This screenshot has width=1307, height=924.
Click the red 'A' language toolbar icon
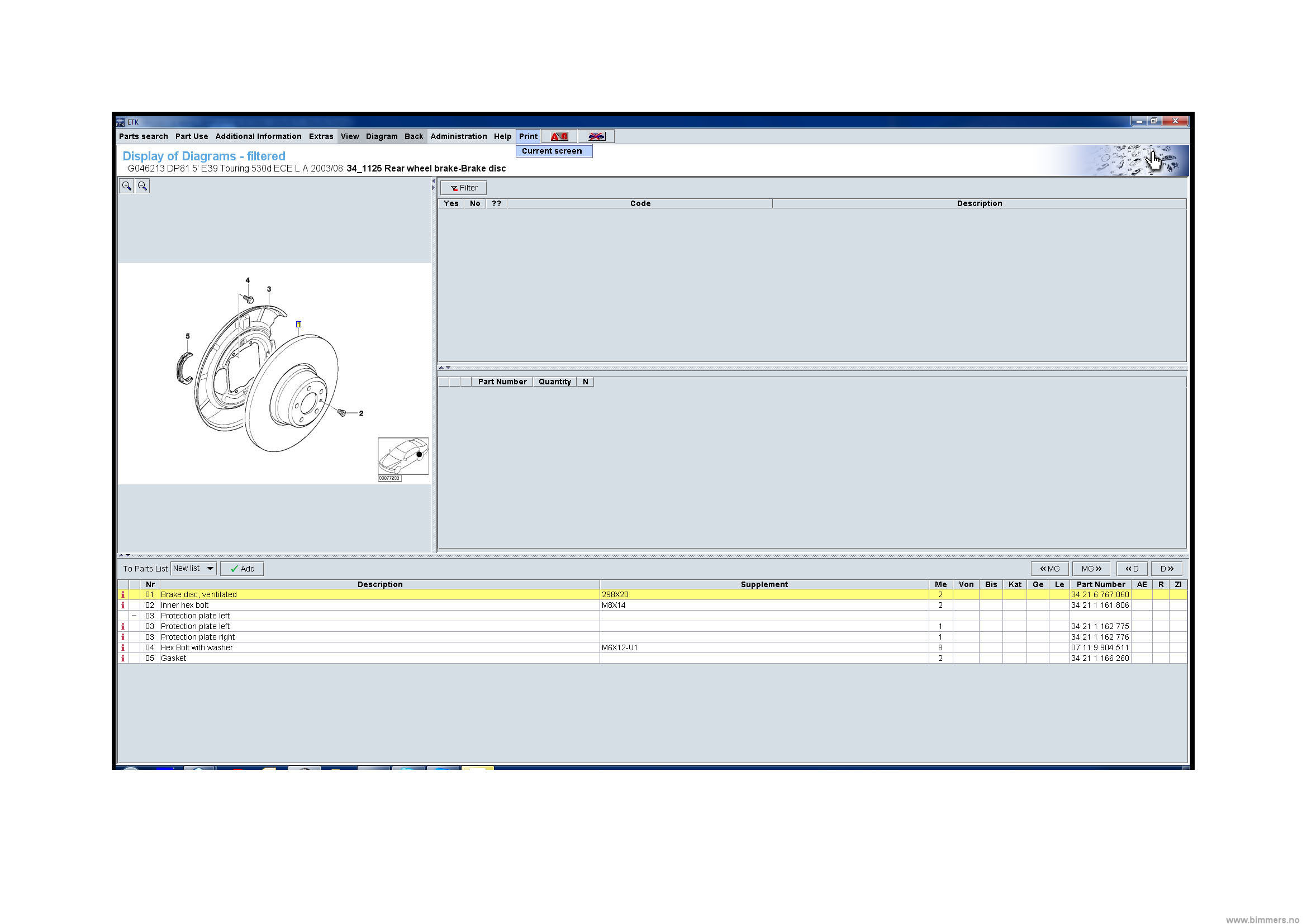pos(559,136)
